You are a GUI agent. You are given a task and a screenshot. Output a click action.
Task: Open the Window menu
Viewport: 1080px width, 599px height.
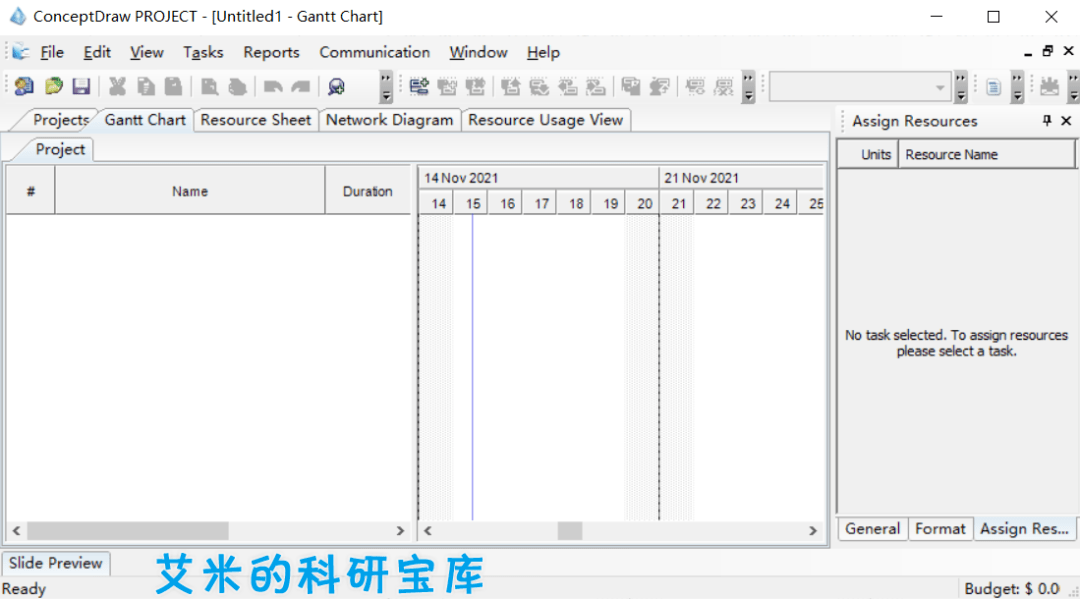479,52
